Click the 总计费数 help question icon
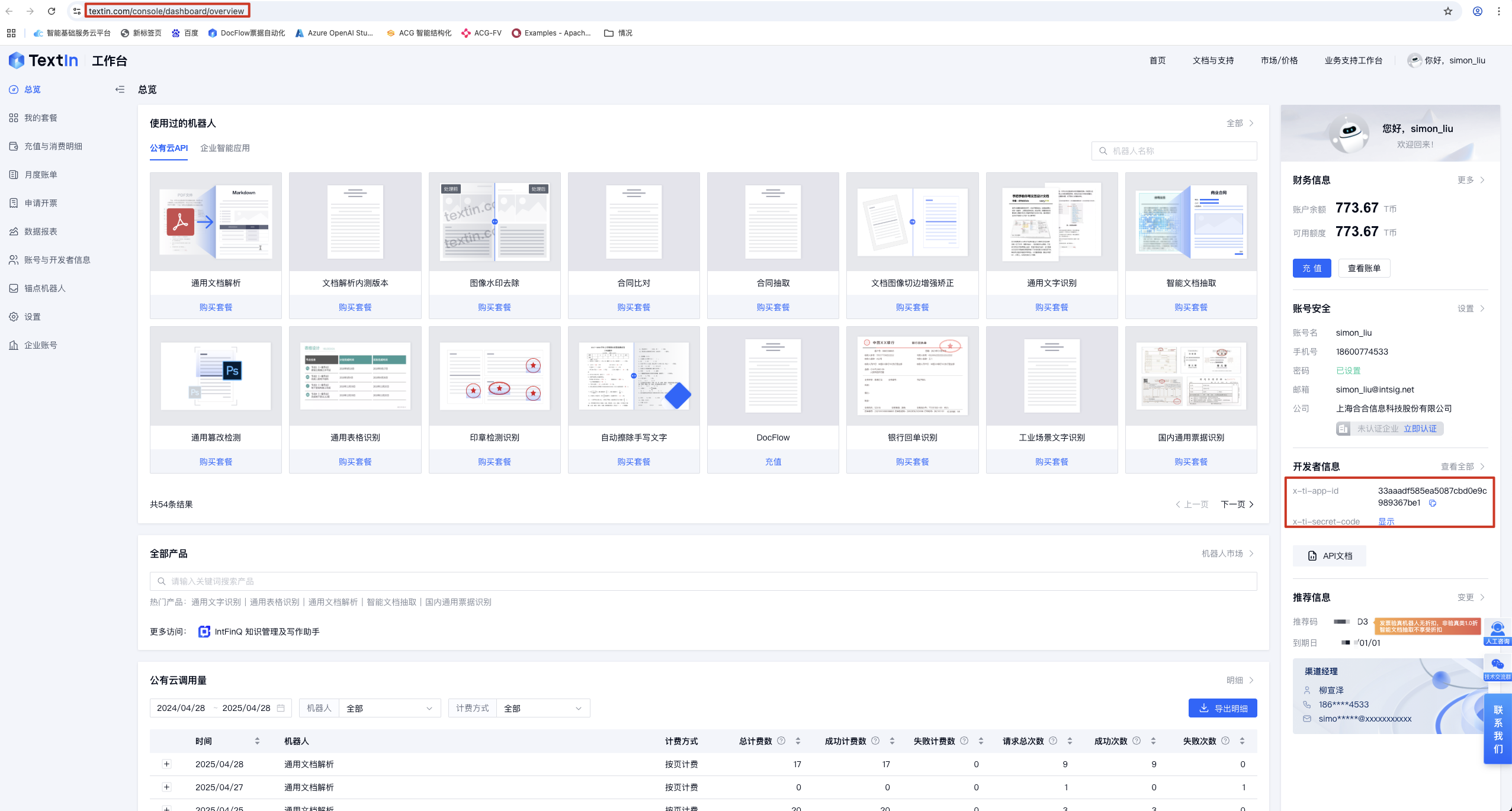Image resolution: width=1512 pixels, height=811 pixels. (x=781, y=741)
